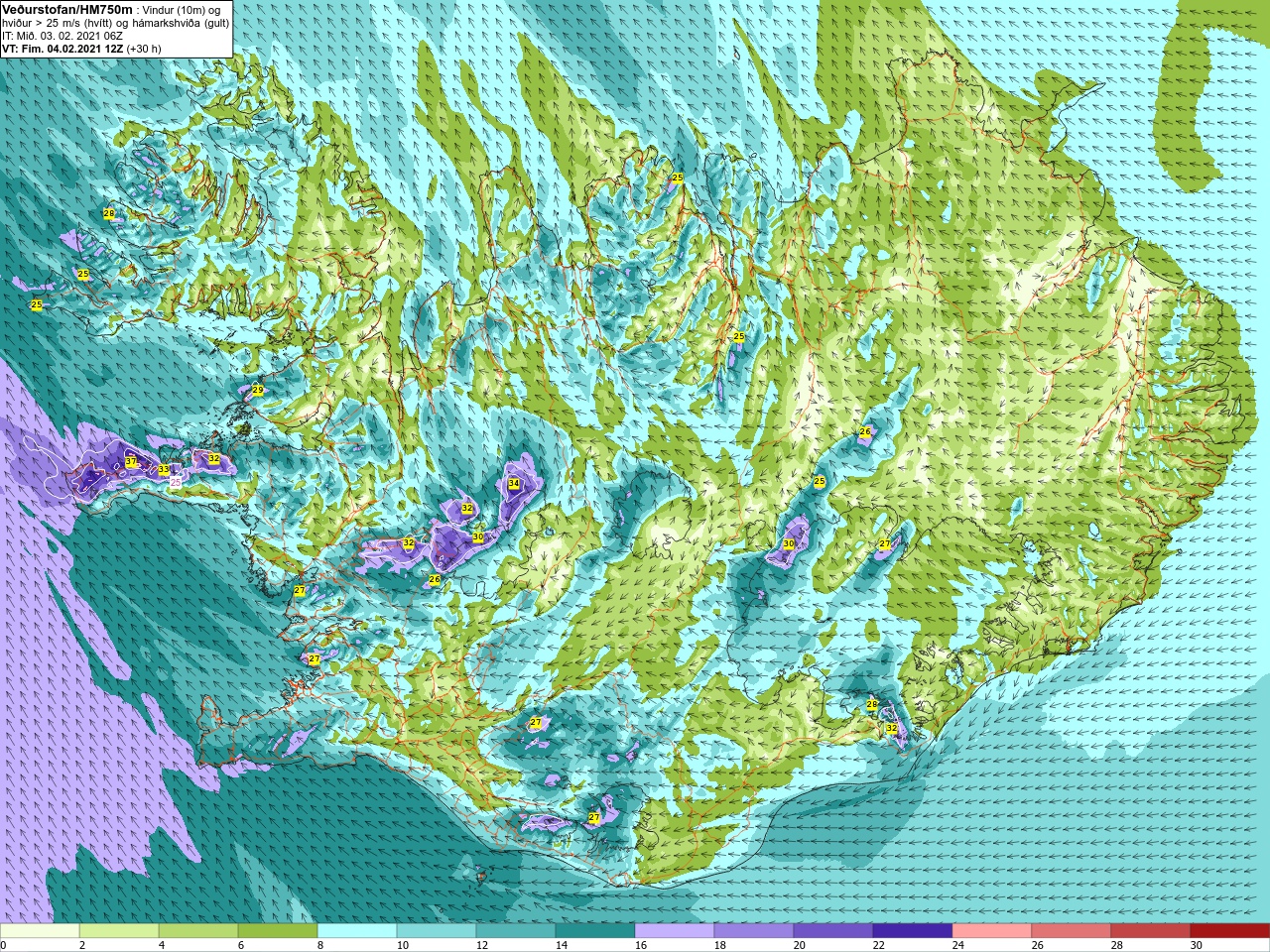
Task: Click the turquoise 10–12 m/s legend swatch
Action: click(437, 931)
